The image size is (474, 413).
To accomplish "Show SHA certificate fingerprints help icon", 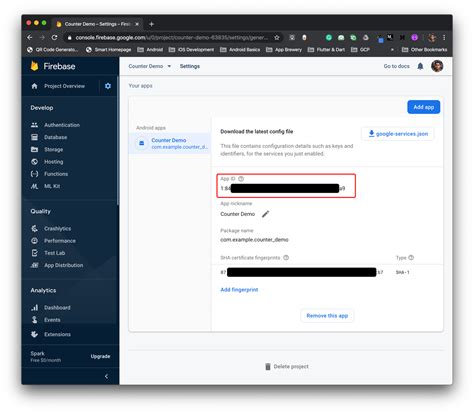I will pos(286,257).
